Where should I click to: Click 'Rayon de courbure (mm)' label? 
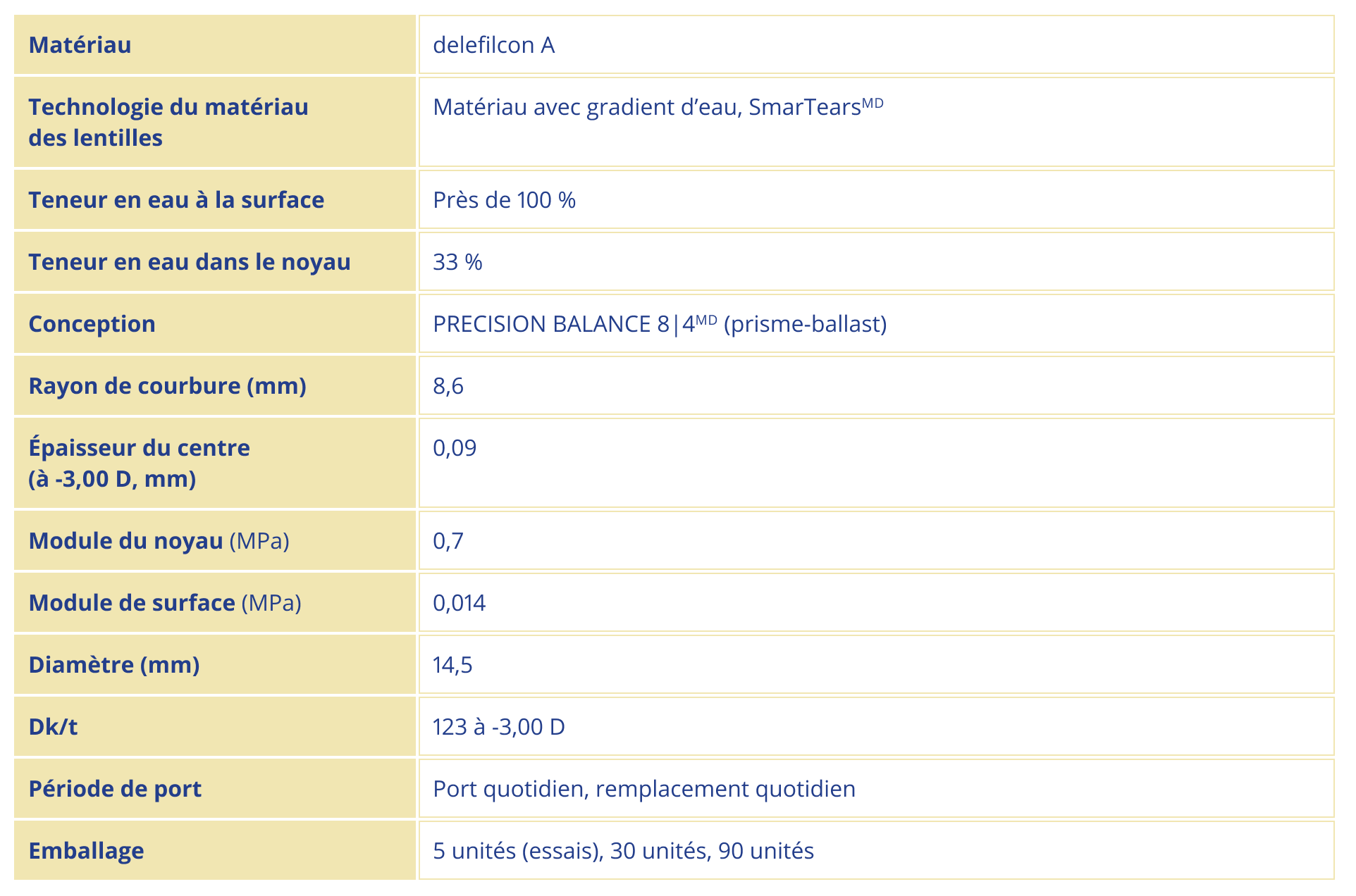167,386
